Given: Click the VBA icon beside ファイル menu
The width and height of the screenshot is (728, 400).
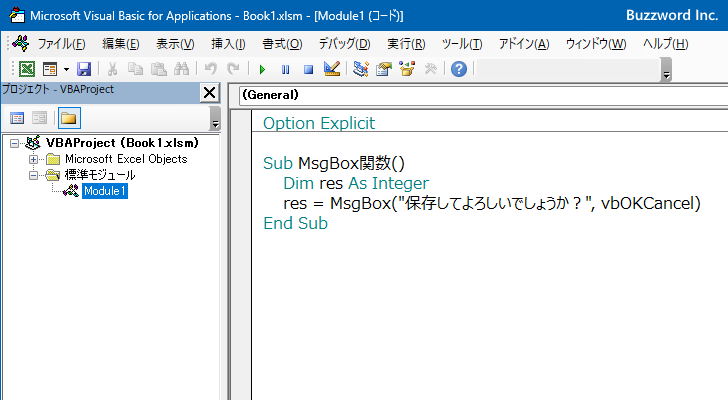Looking at the screenshot, I should [x=20, y=44].
